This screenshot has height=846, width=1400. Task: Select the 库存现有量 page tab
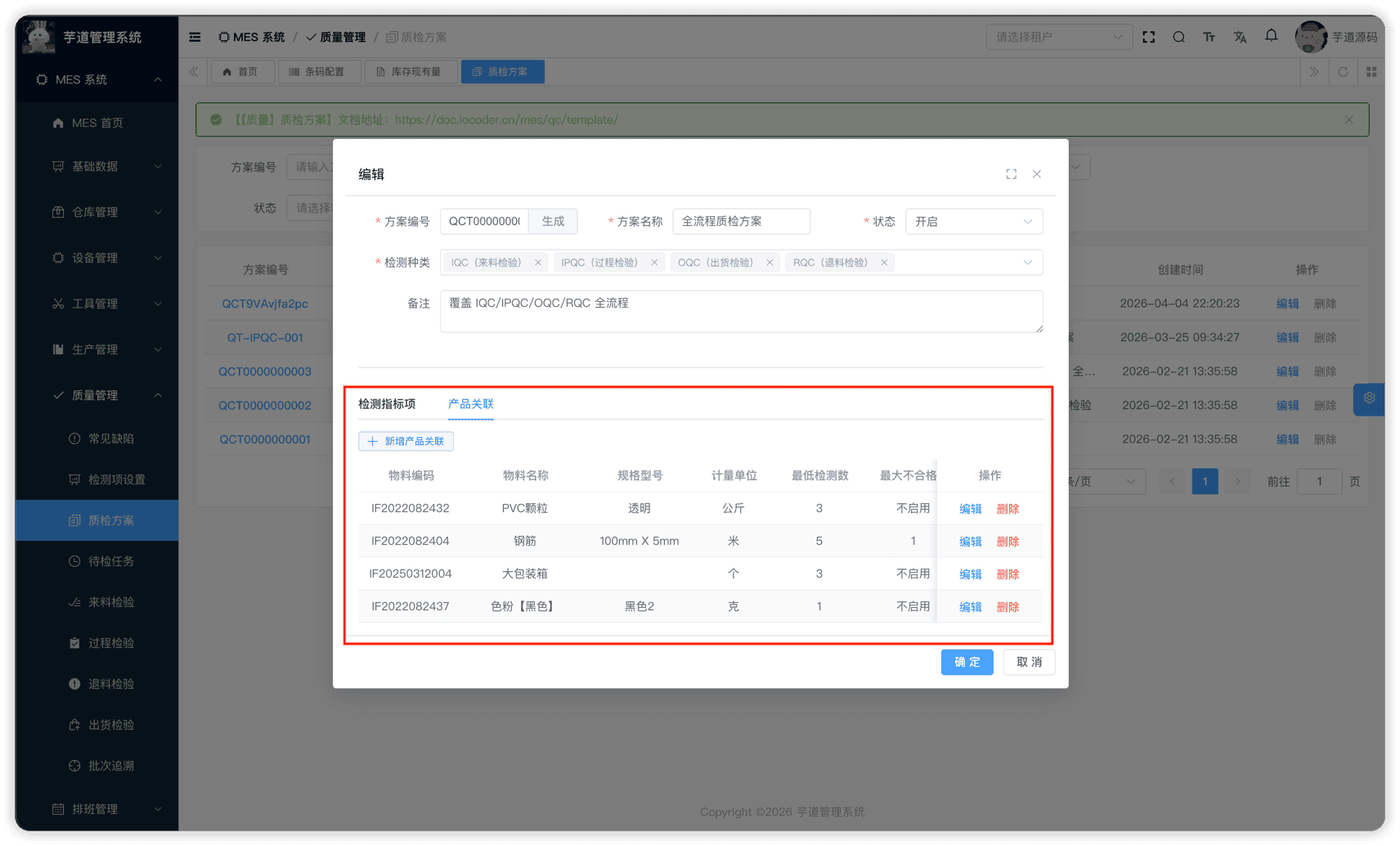point(409,72)
